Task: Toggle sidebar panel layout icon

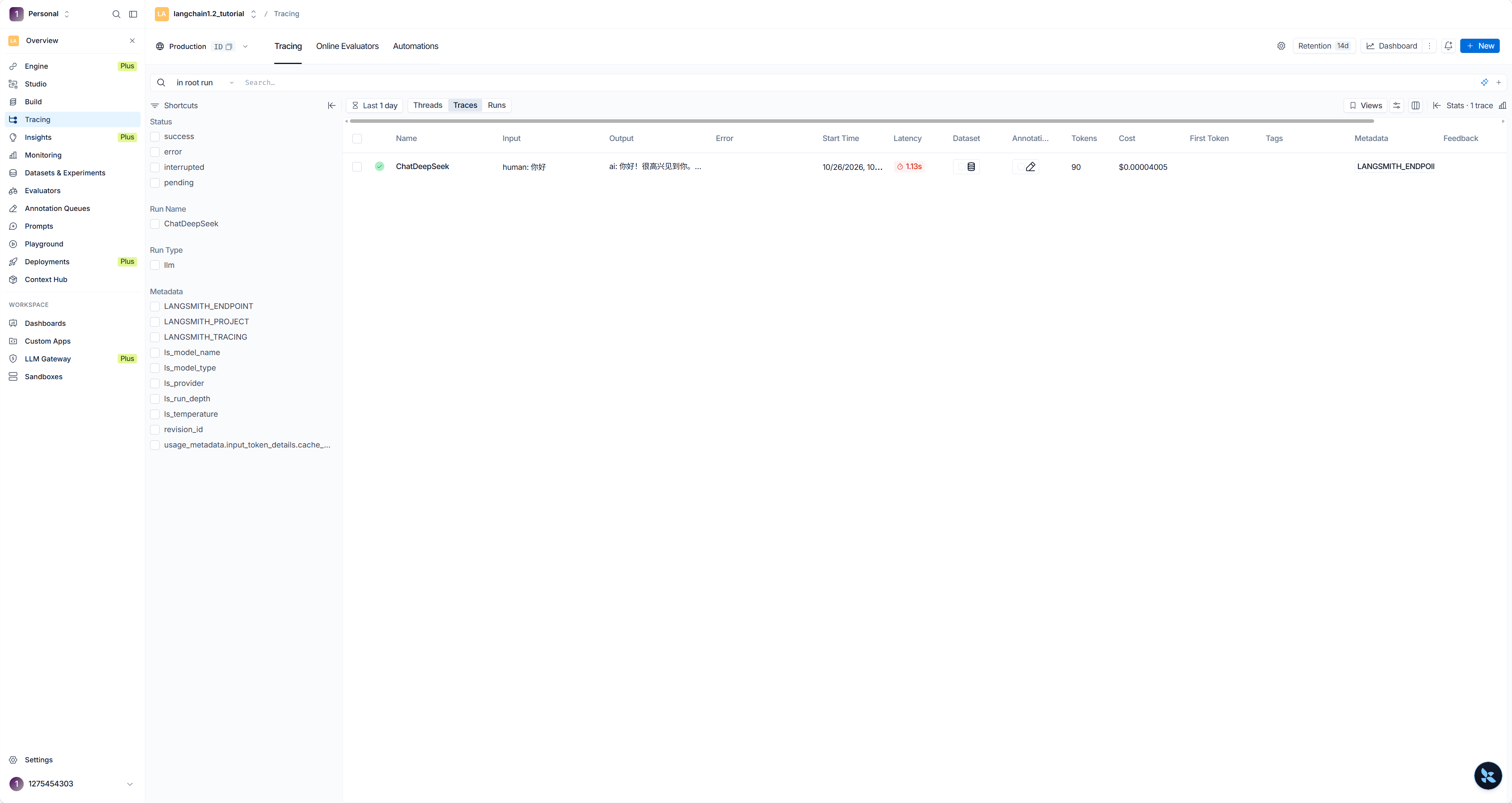Action: click(133, 14)
